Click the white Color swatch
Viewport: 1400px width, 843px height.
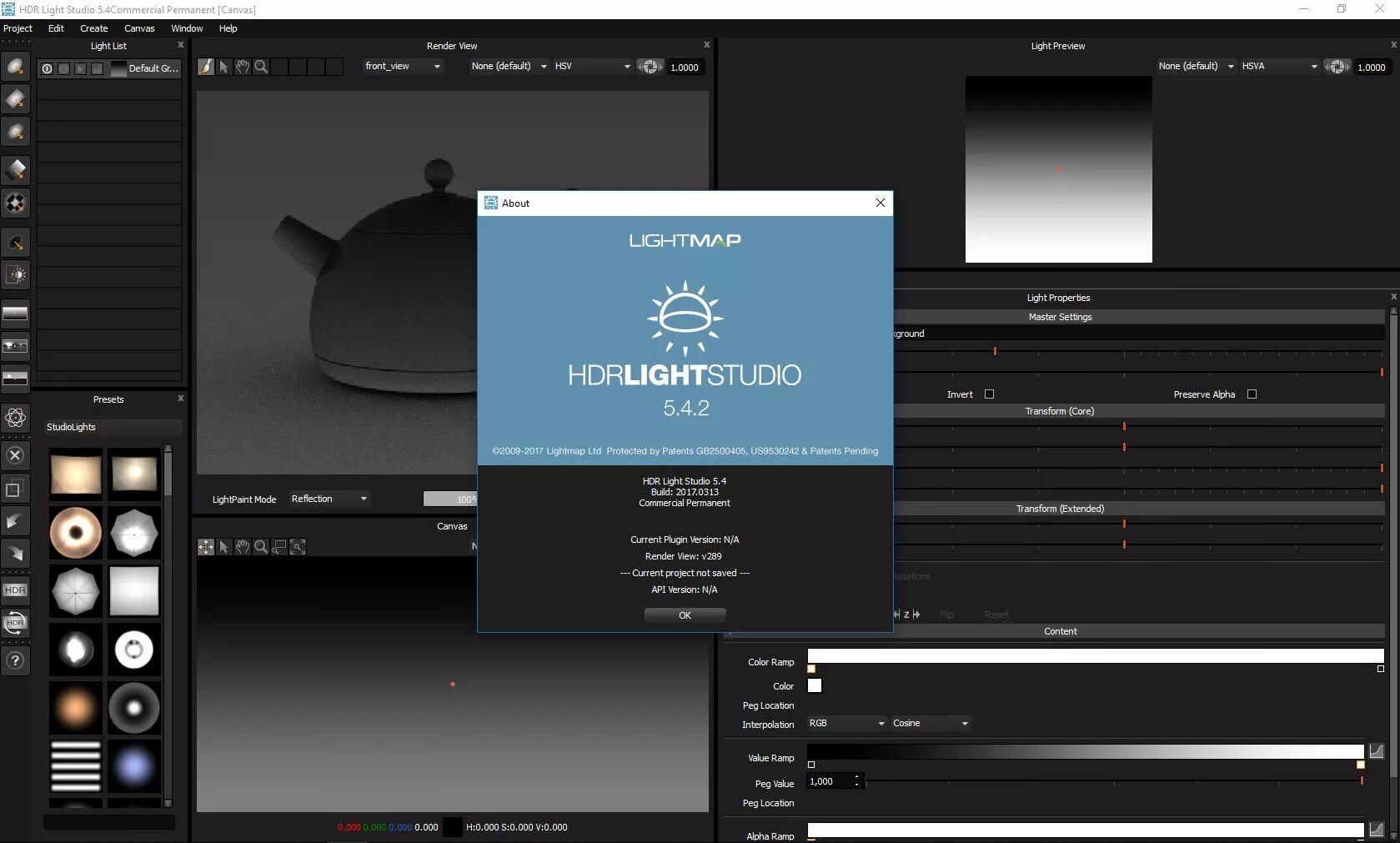(815, 685)
